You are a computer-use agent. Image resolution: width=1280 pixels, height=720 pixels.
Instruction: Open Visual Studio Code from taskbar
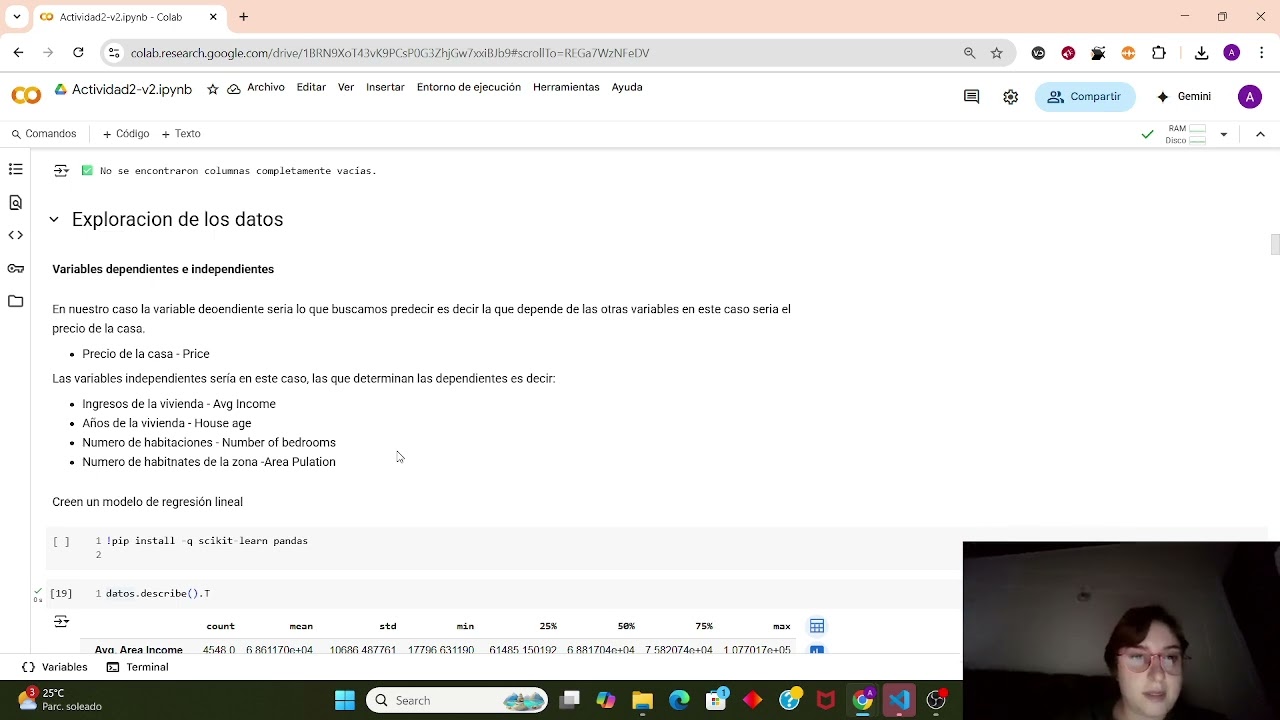899,700
